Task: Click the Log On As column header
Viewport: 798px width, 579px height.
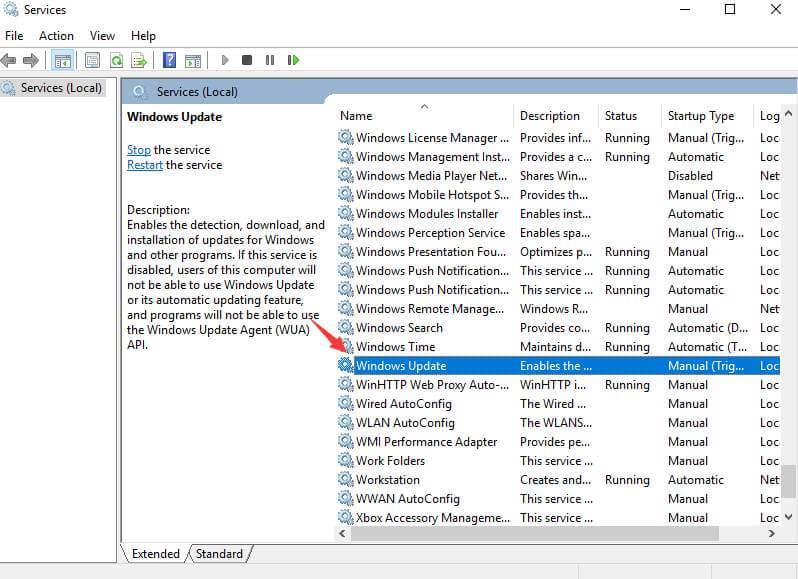Action: 769,115
